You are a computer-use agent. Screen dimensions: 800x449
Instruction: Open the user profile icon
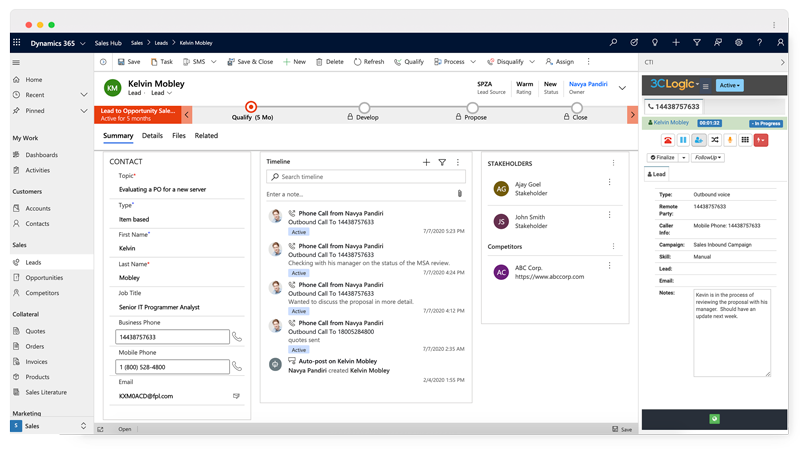point(780,43)
